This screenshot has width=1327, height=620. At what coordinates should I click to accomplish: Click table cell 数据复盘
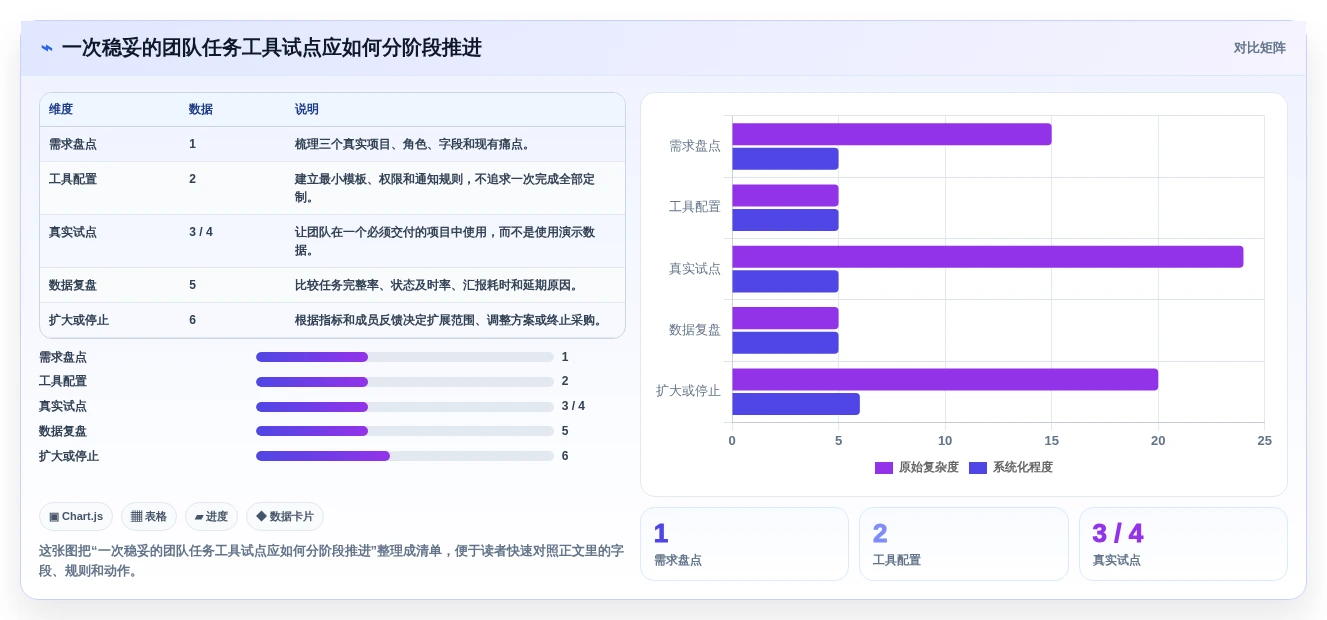(x=73, y=285)
